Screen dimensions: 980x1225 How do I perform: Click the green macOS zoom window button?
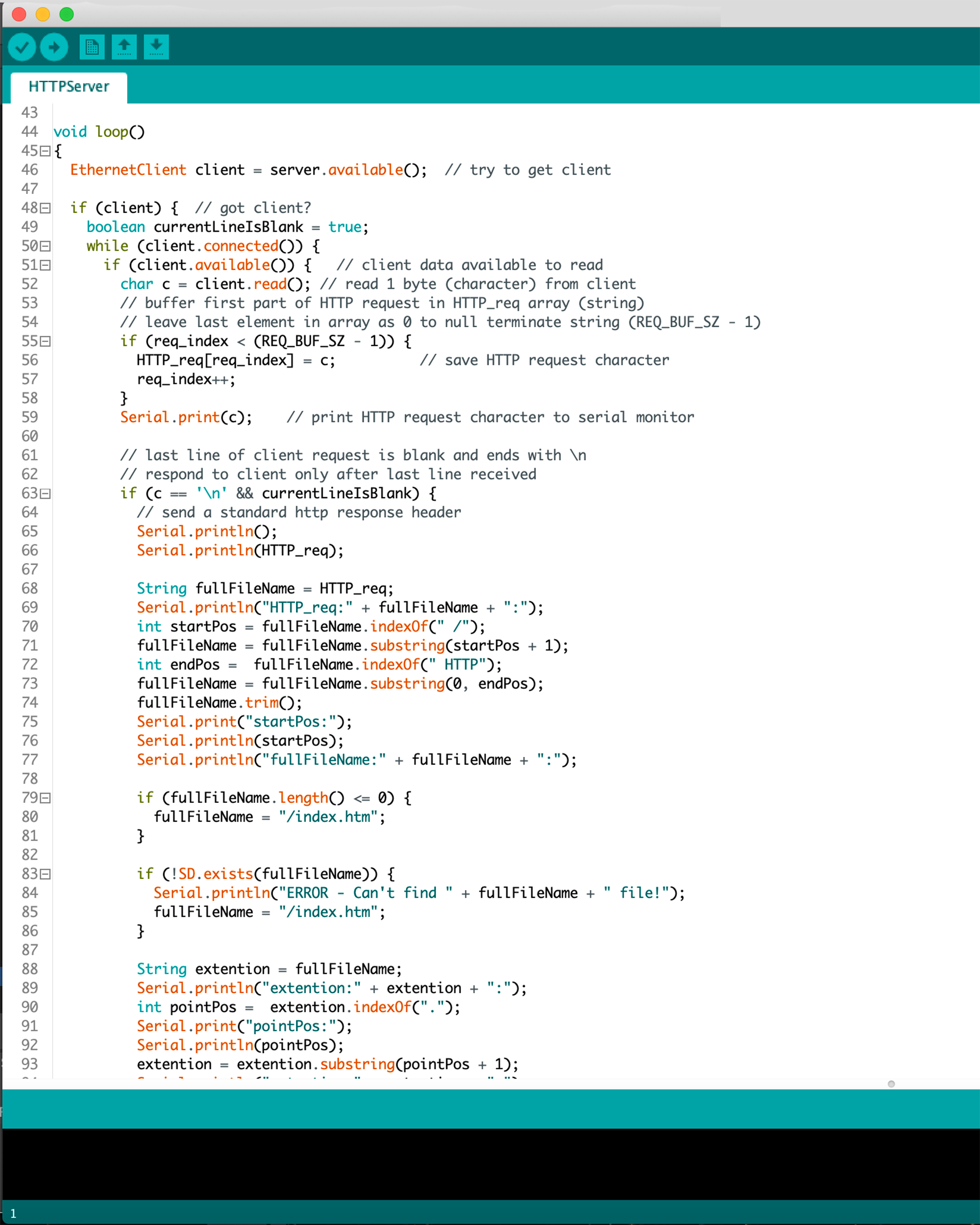click(66, 14)
